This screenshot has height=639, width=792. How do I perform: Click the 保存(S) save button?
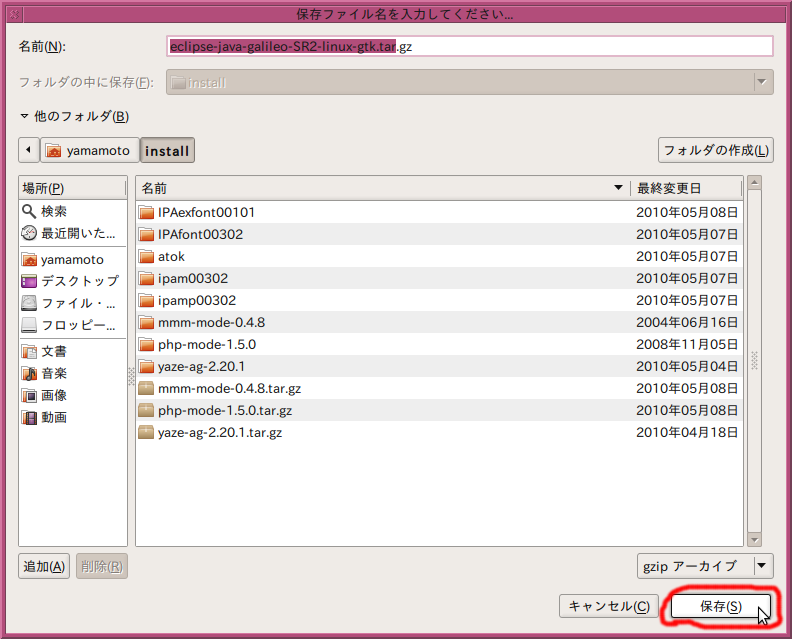click(721, 606)
